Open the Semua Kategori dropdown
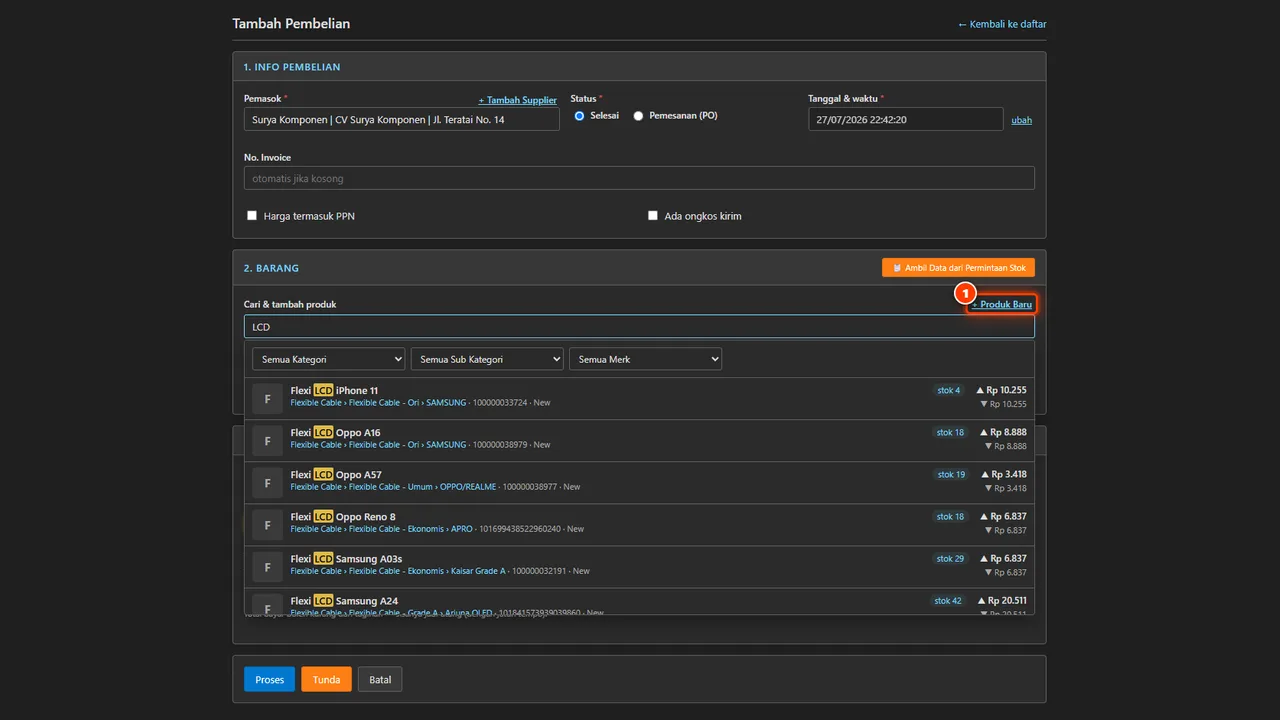Viewport: 1280px width, 720px height. pyautogui.click(x=328, y=359)
